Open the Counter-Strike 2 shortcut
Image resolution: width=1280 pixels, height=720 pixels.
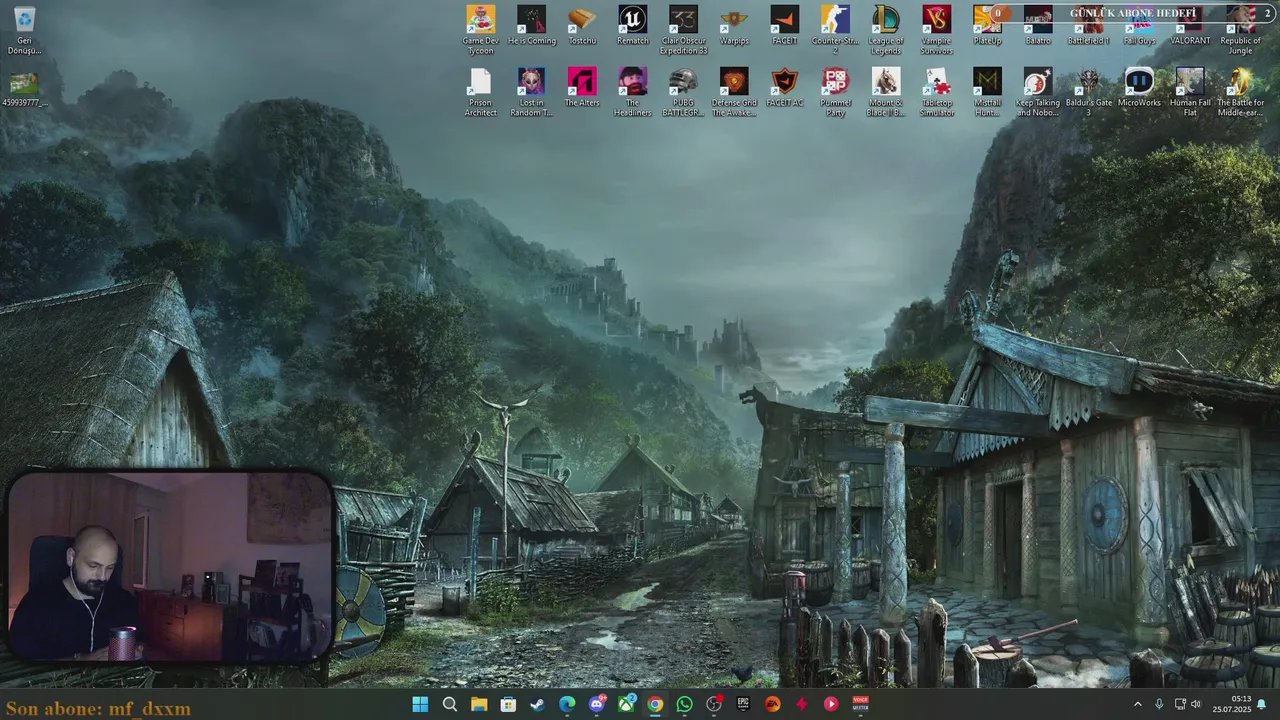[835, 30]
